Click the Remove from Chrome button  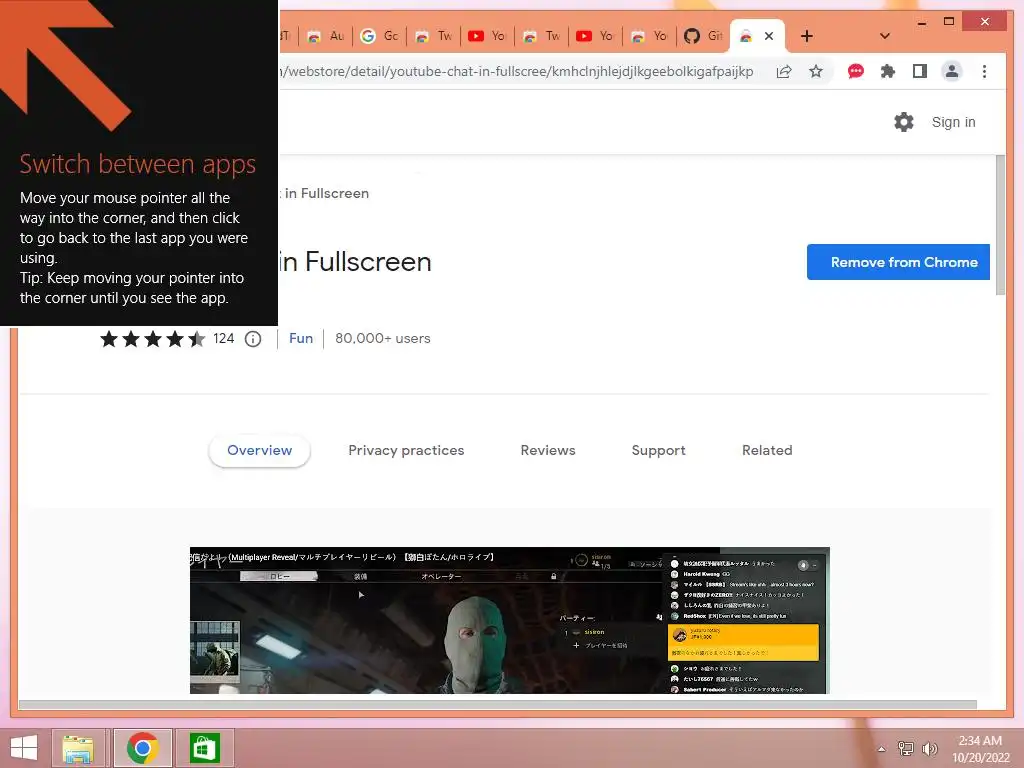(898, 262)
